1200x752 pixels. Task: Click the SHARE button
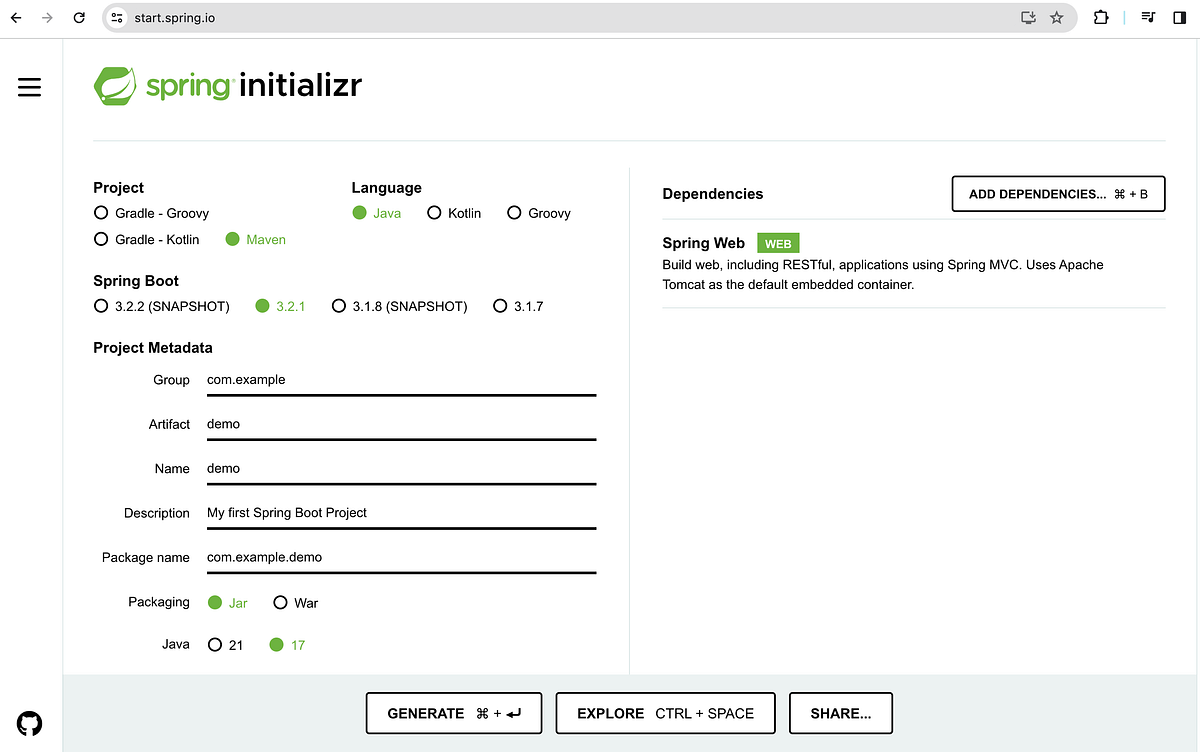pyautogui.click(x=840, y=713)
